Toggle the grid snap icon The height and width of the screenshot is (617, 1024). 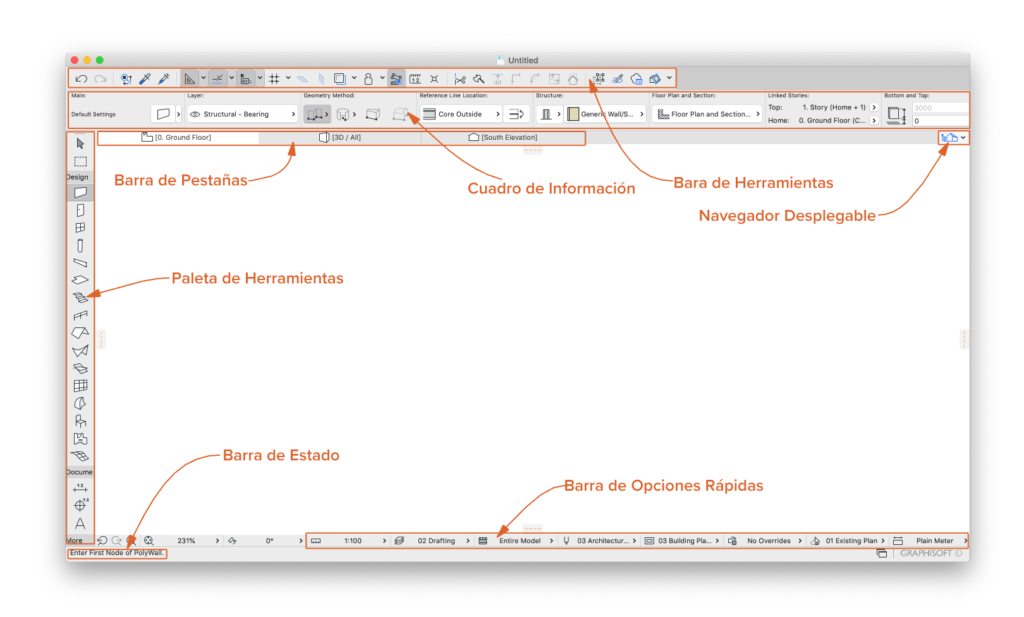pyautogui.click(x=273, y=78)
